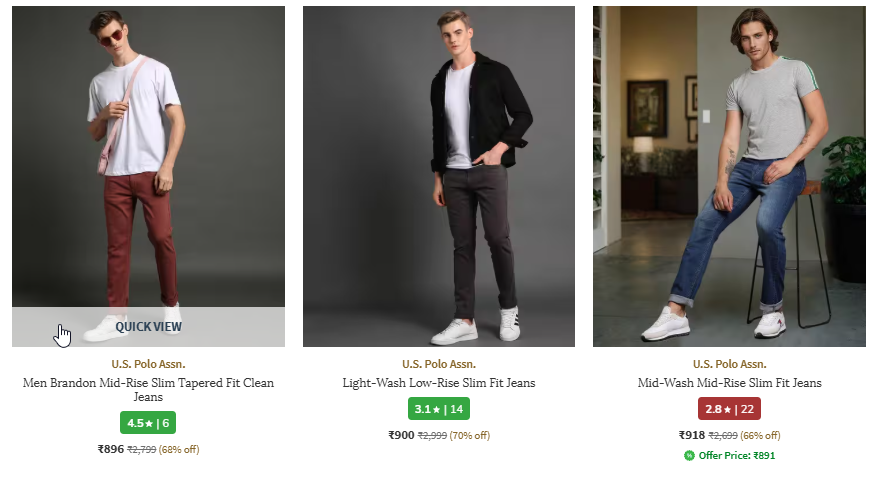Click U.S. Polo Assn. brand under Mid-Wash jeans
This screenshot has width=872, height=493.
click(x=729, y=364)
